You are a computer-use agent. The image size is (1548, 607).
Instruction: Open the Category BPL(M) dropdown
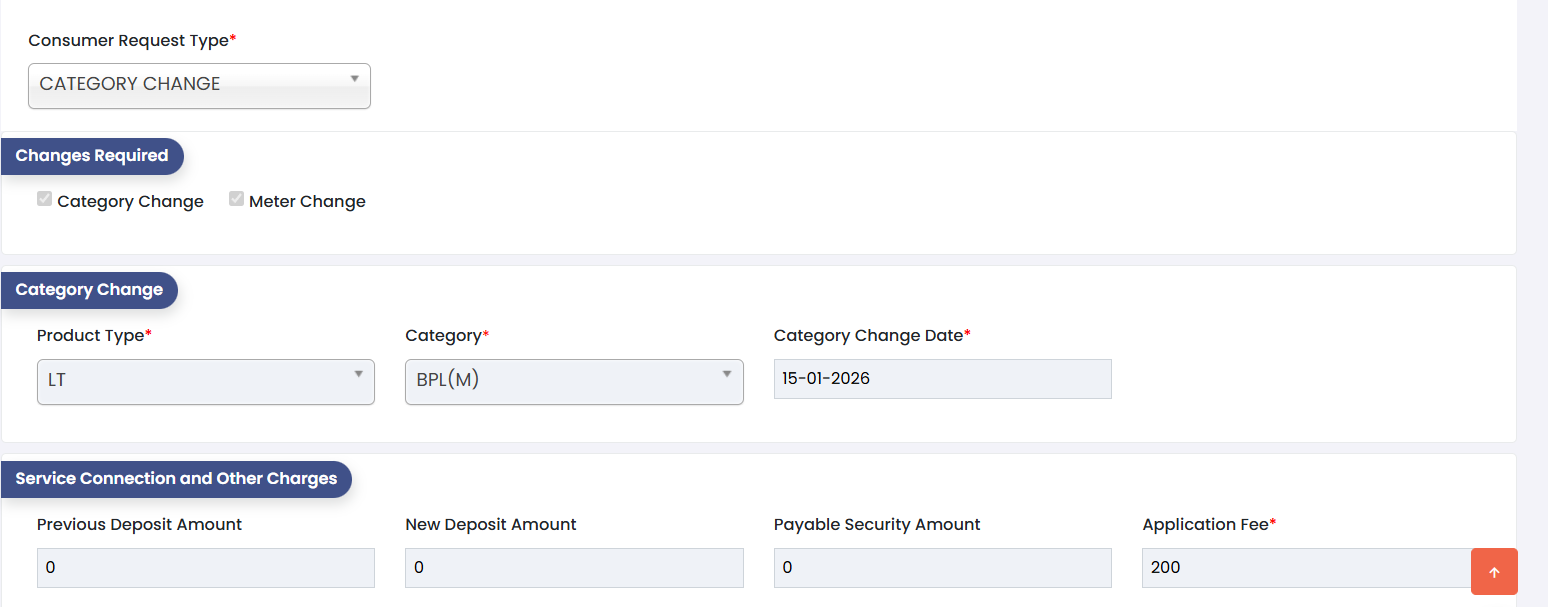coord(573,381)
